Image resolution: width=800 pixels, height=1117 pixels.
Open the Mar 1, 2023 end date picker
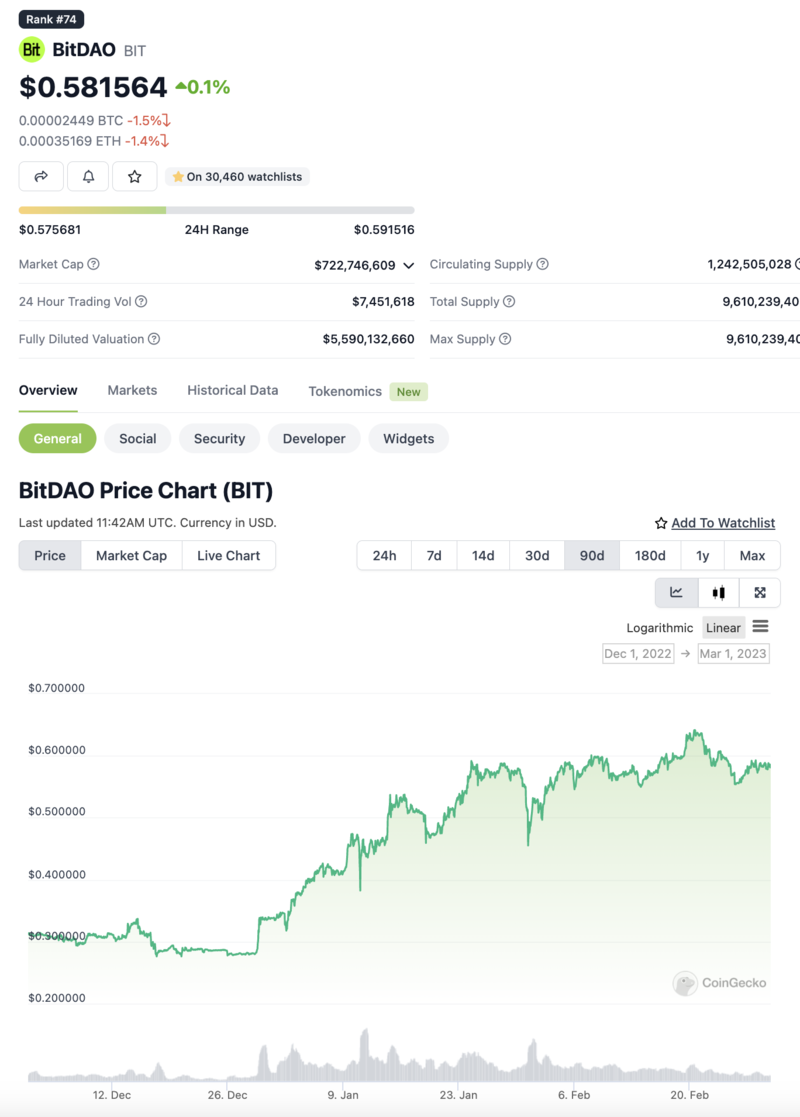733,654
